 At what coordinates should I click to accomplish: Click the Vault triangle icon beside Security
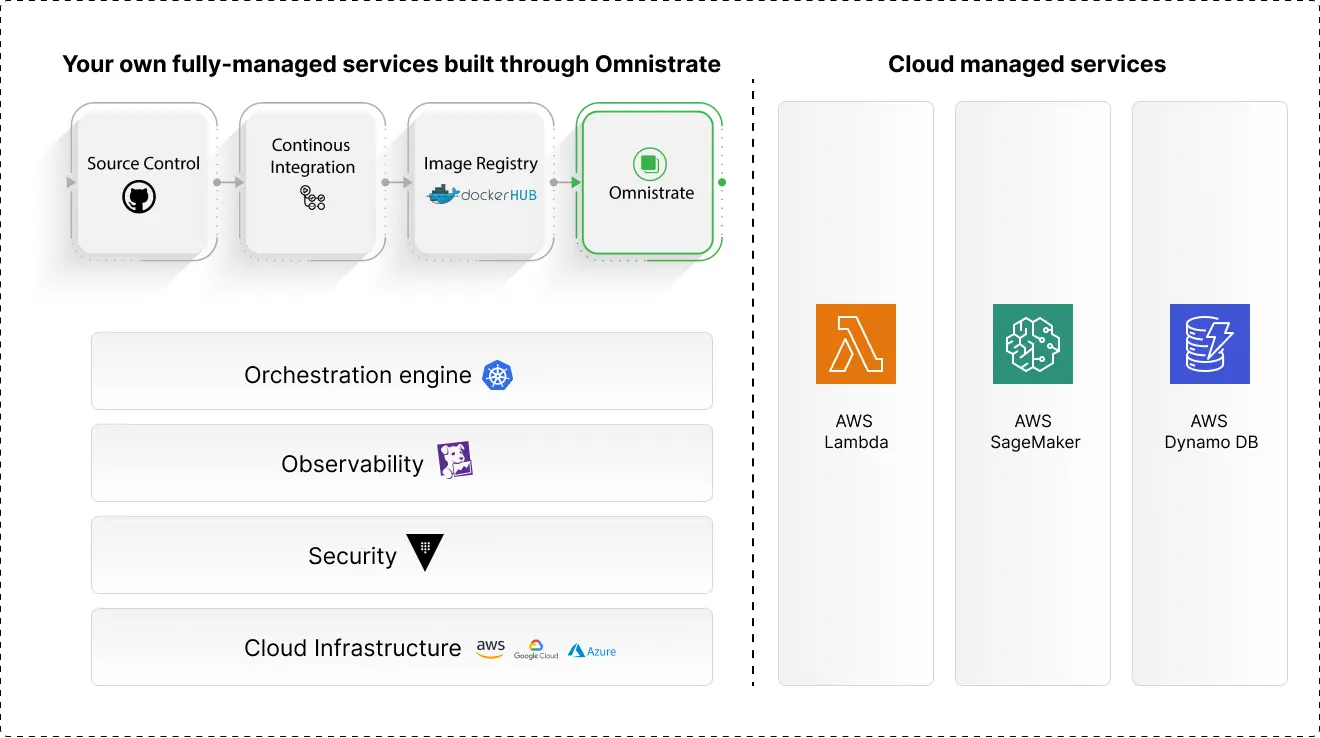[x=424, y=553]
